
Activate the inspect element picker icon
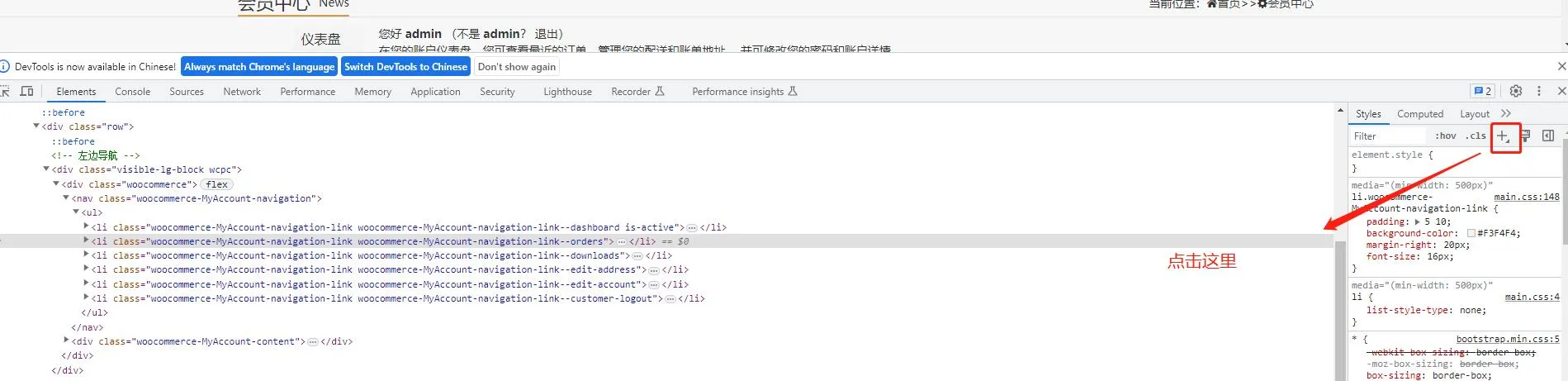[x=4, y=91]
